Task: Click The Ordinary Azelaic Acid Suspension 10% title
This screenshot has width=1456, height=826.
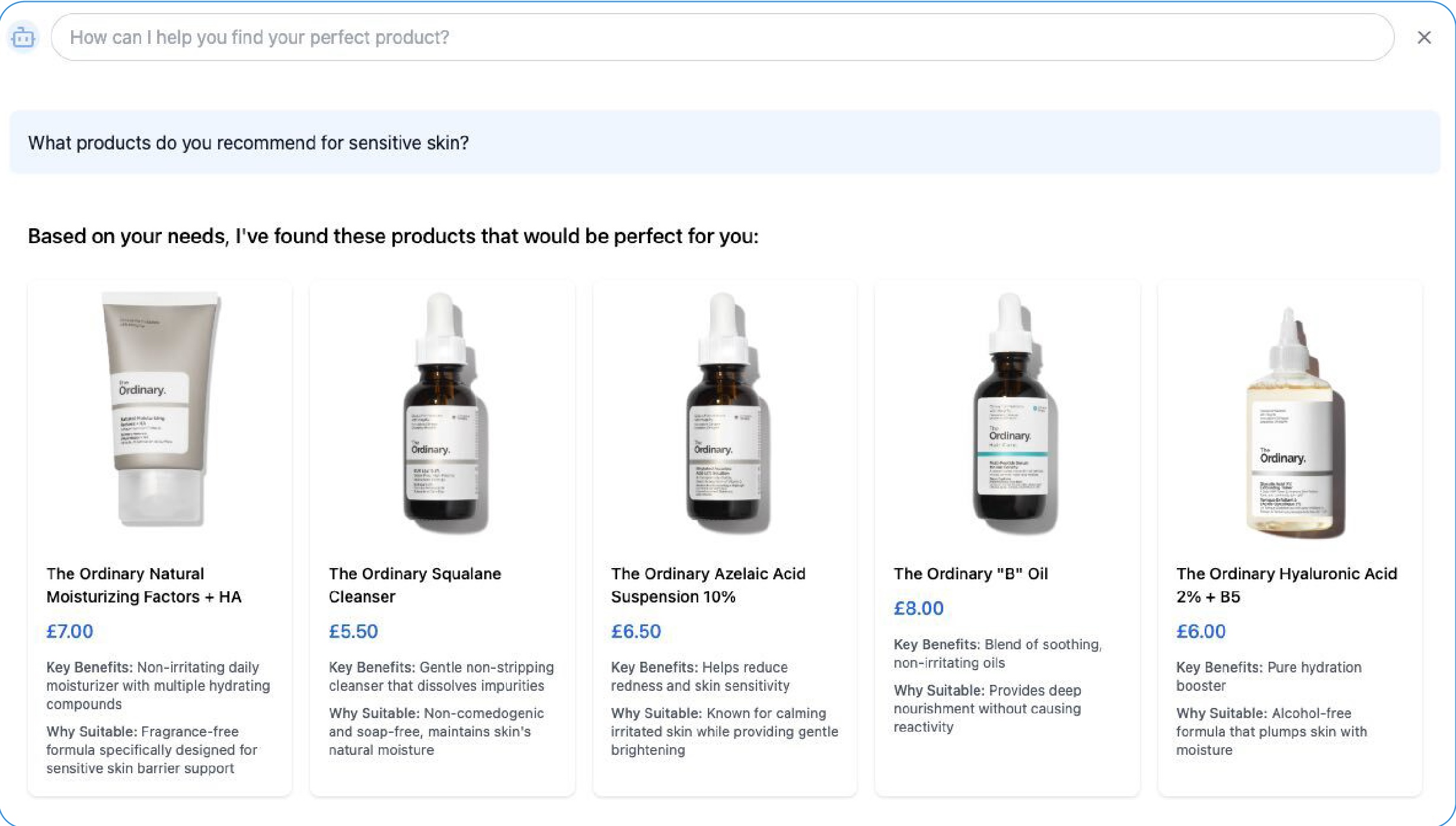Action: click(x=708, y=585)
